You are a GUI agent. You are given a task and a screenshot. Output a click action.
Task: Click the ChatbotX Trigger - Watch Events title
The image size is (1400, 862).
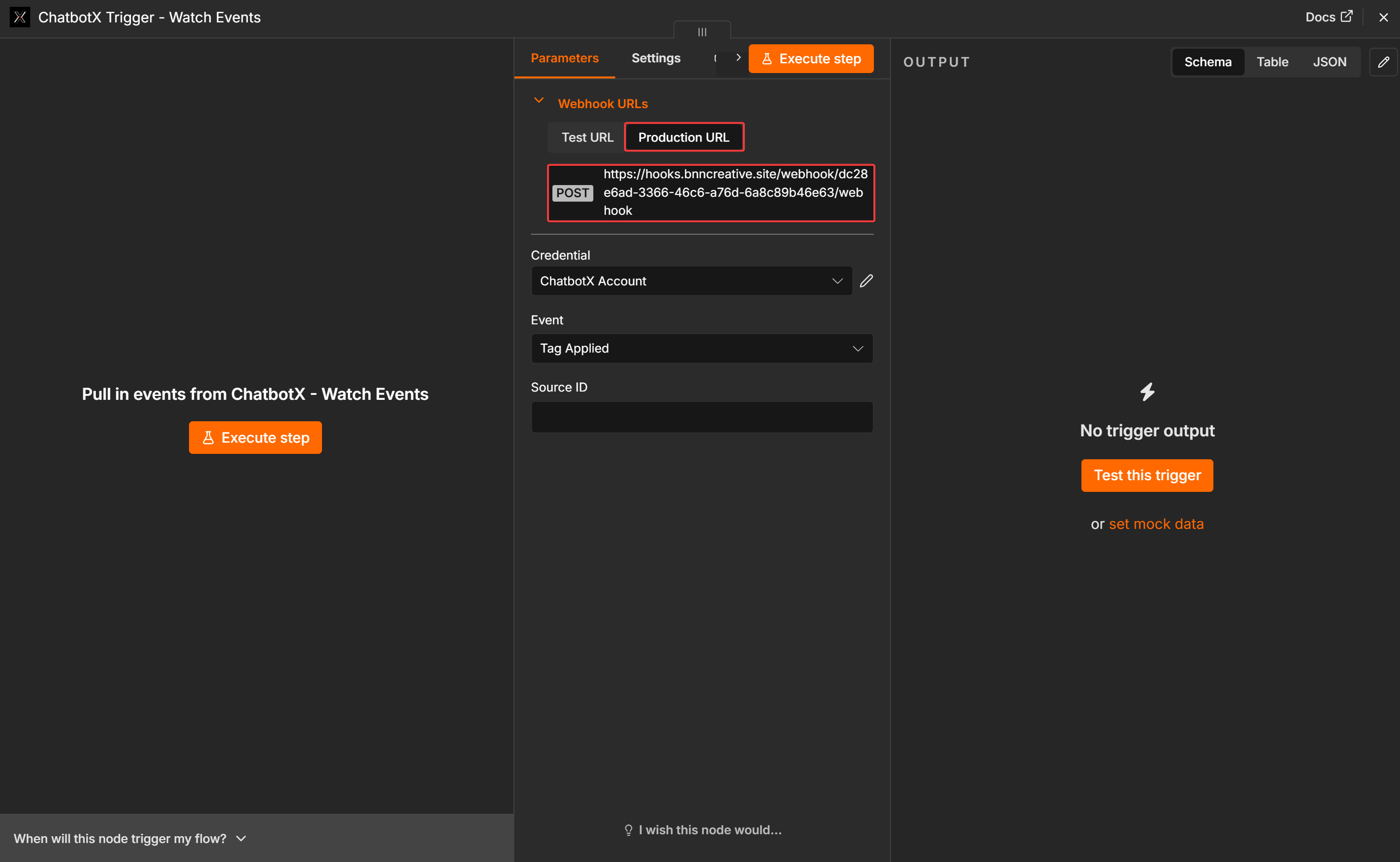(150, 17)
